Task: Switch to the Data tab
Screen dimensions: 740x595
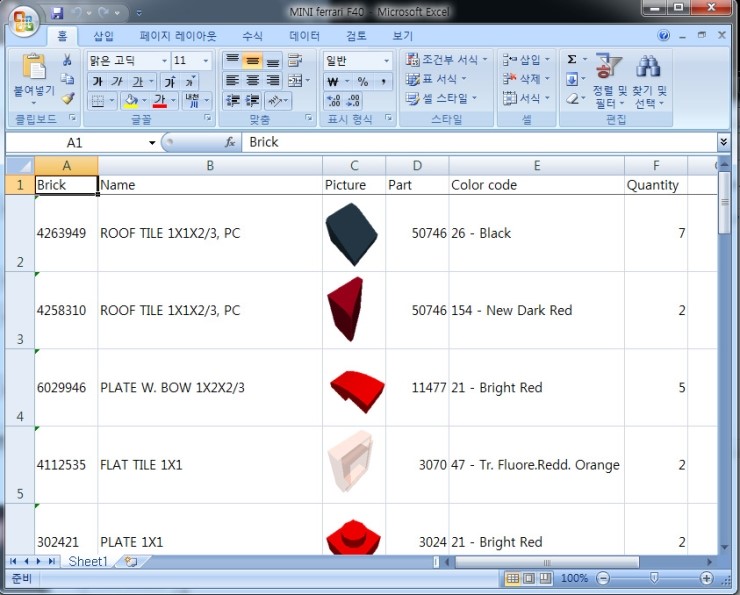Action: click(304, 36)
